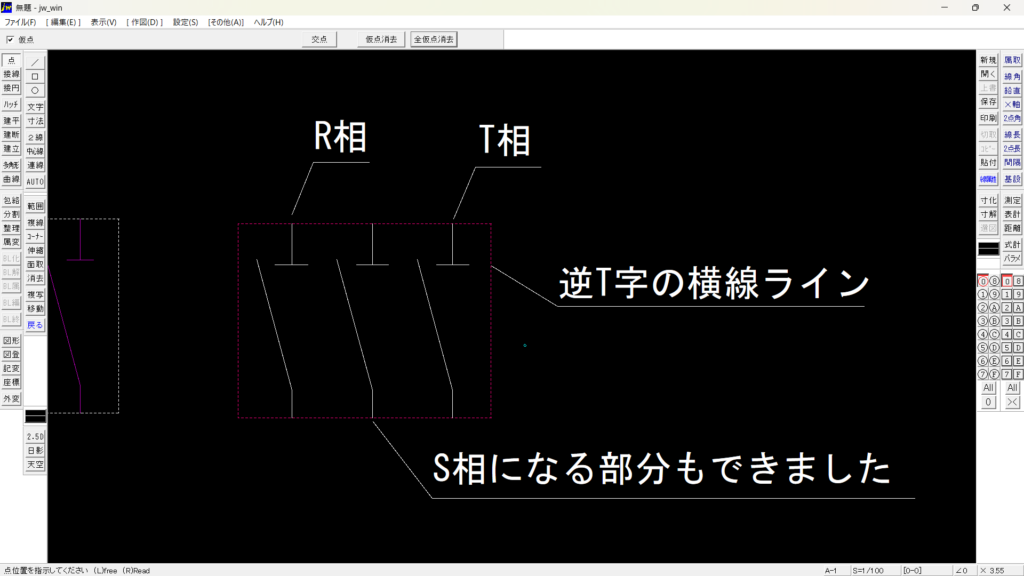This screenshot has width=1024, height=576.
Task: Open the [0-0] layer status selector
Action: pyautogui.click(x=912, y=570)
